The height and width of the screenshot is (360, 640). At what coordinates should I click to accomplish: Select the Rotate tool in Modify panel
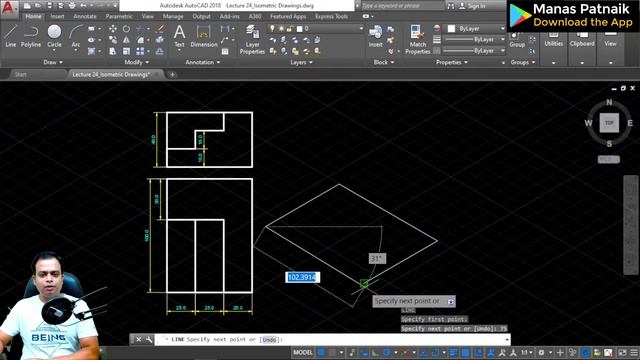[x=127, y=29]
